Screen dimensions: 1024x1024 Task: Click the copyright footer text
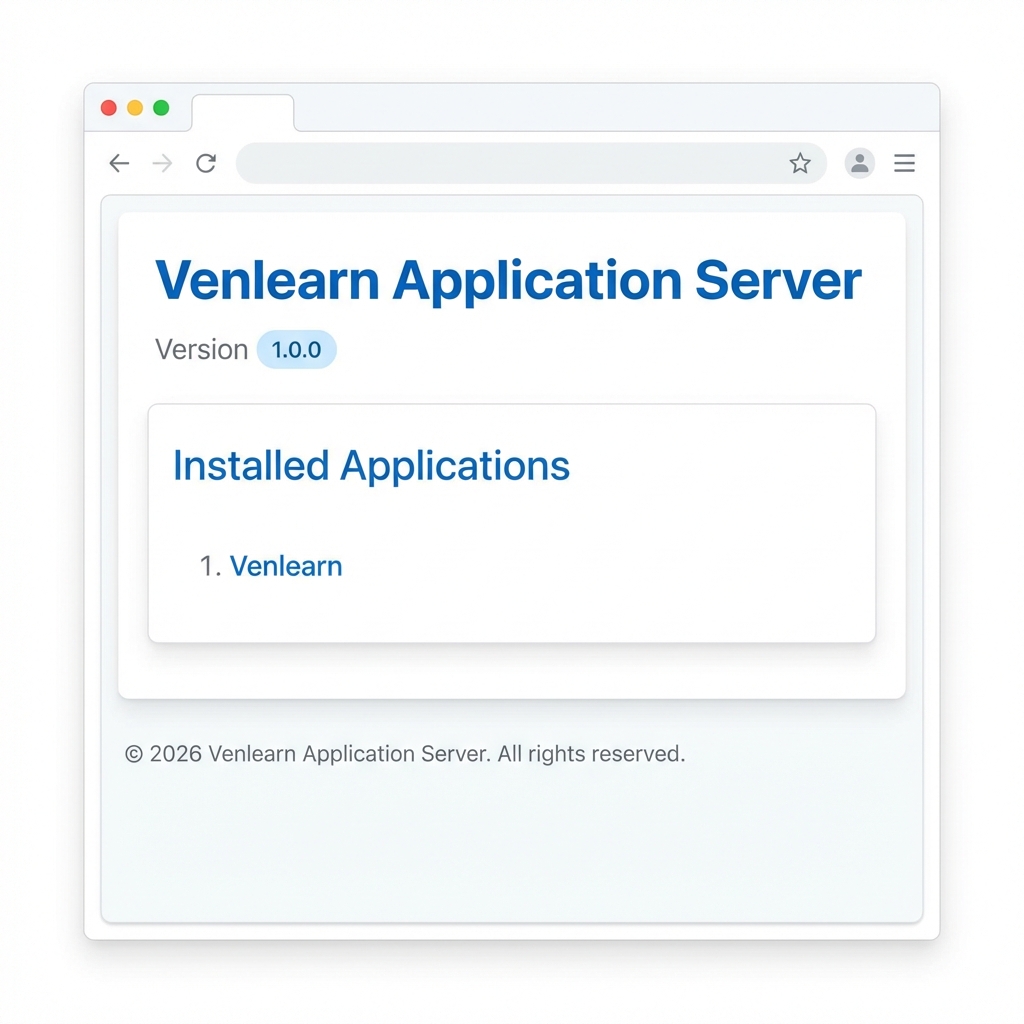tap(406, 753)
